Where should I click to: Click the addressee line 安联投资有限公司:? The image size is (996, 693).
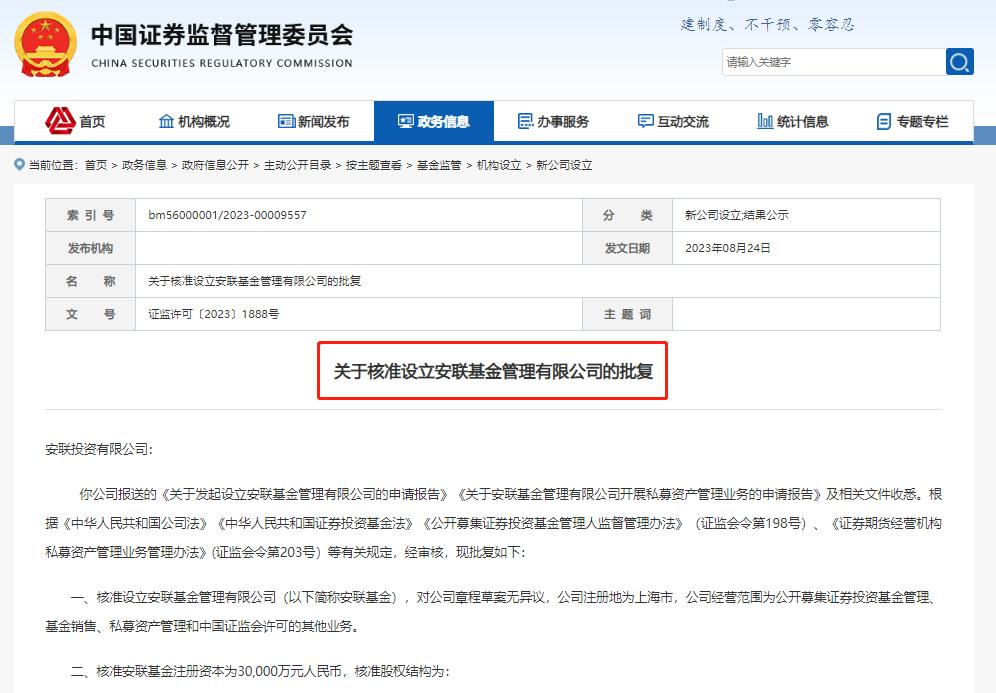[99, 449]
